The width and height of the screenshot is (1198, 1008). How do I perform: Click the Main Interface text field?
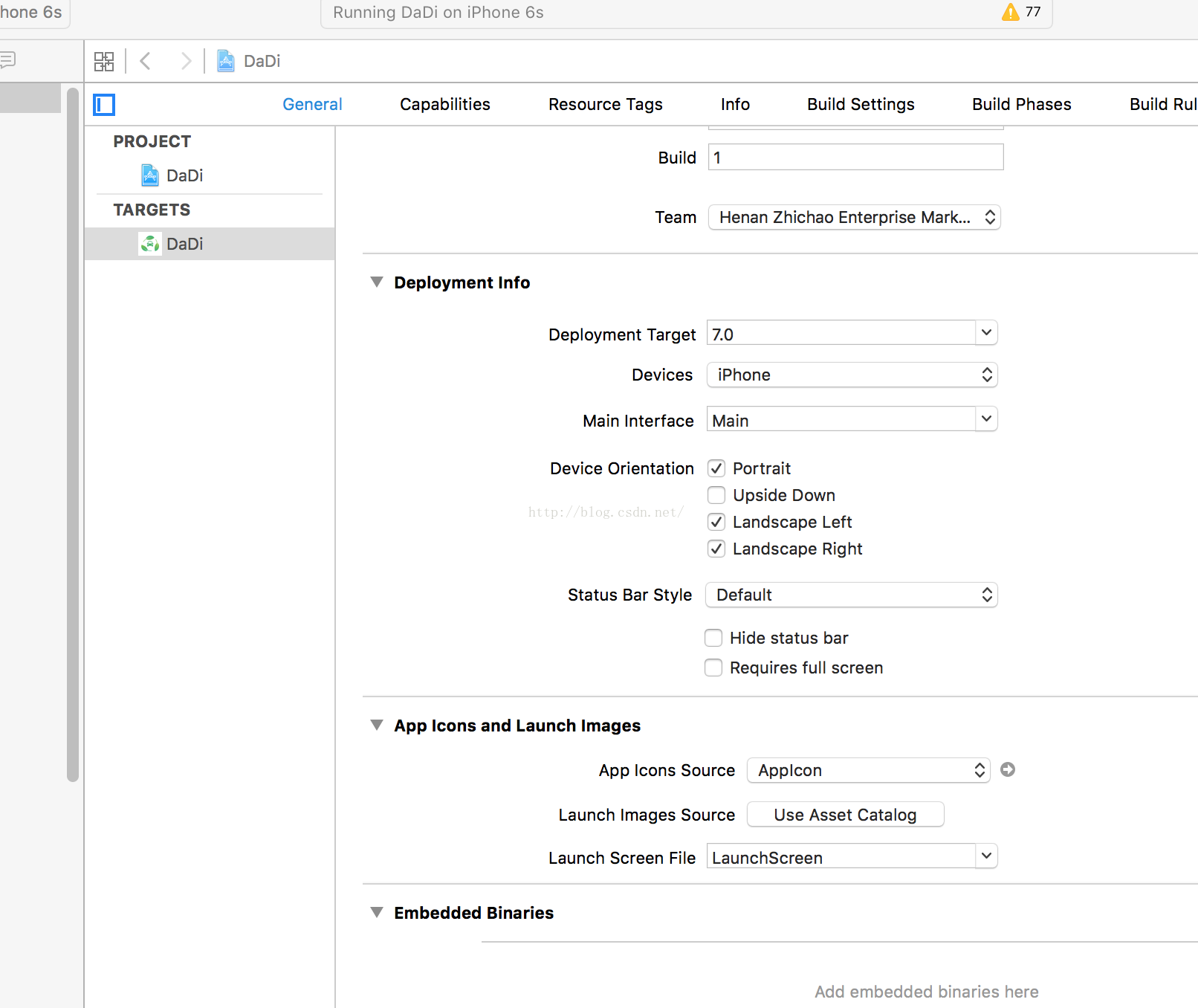tap(841, 420)
